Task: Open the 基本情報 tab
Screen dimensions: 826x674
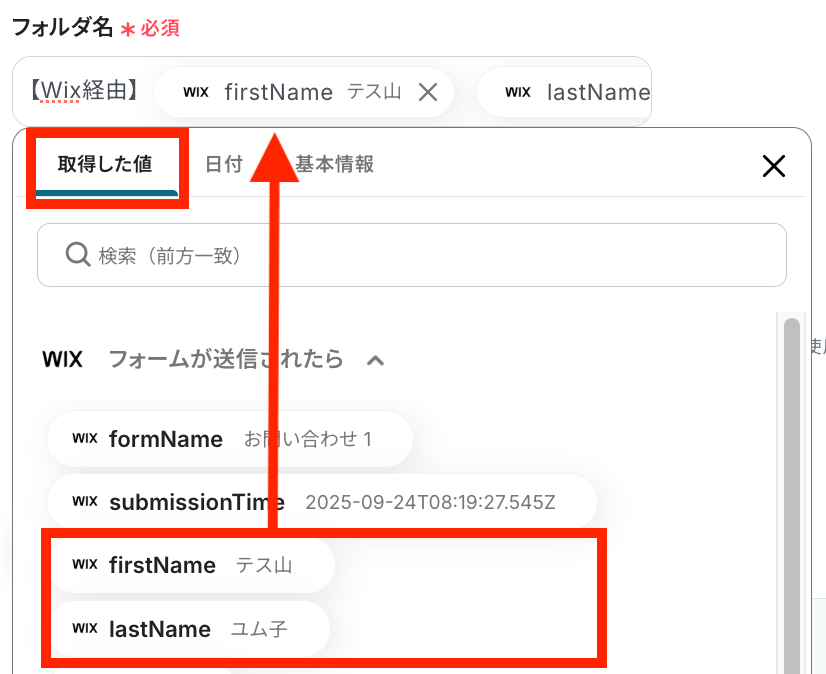Action: tap(335, 164)
